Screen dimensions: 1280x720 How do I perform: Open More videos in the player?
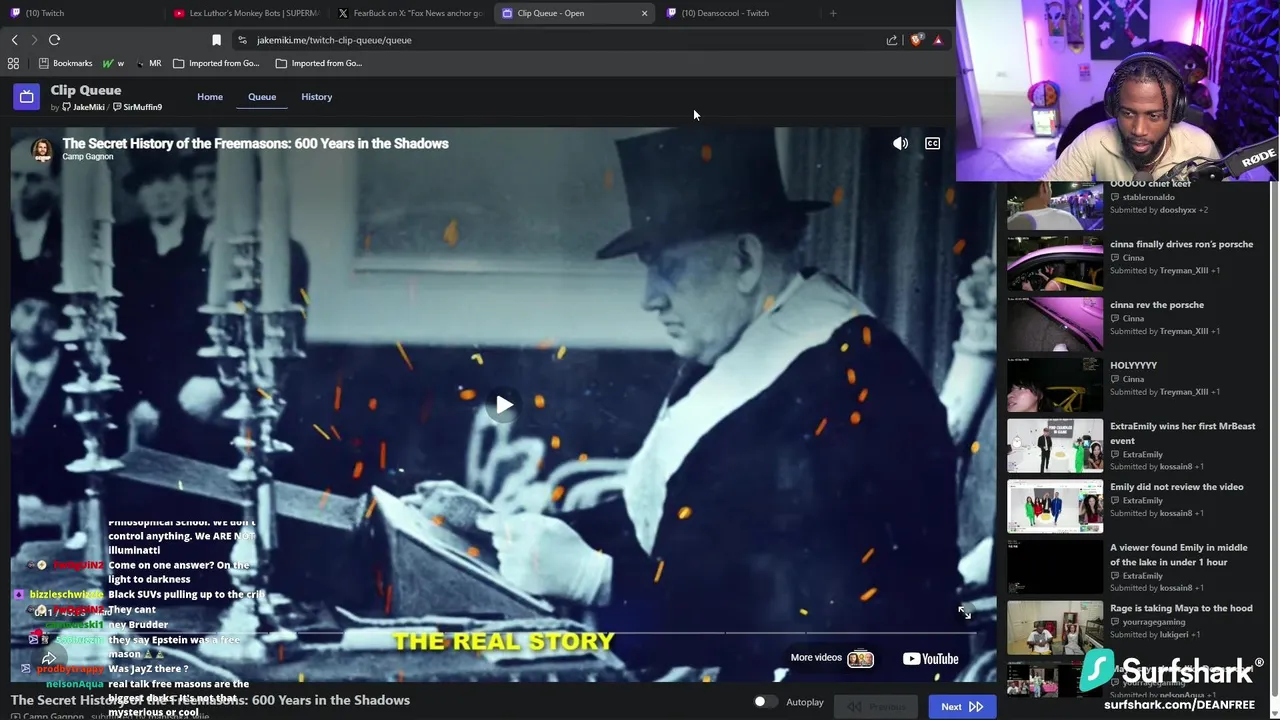point(832,658)
